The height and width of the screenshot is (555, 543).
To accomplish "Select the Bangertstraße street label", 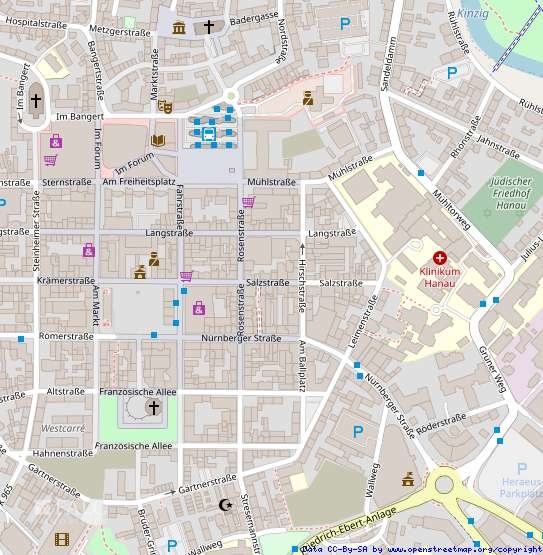I will point(96,70).
